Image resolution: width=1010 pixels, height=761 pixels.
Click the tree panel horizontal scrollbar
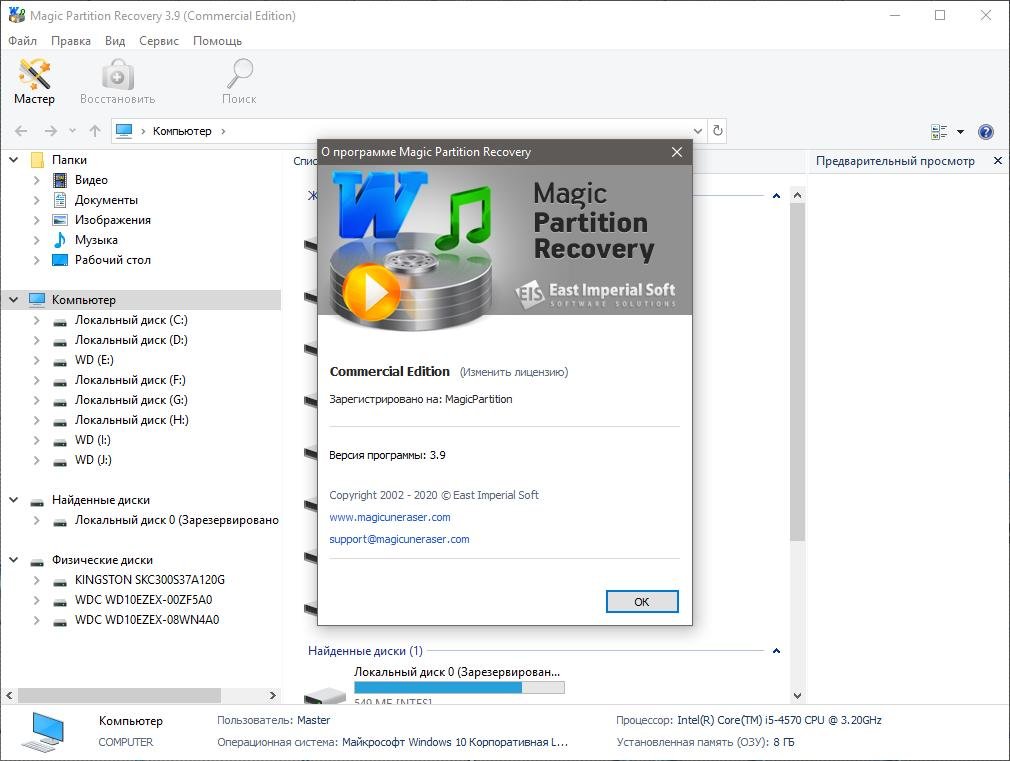(x=120, y=695)
